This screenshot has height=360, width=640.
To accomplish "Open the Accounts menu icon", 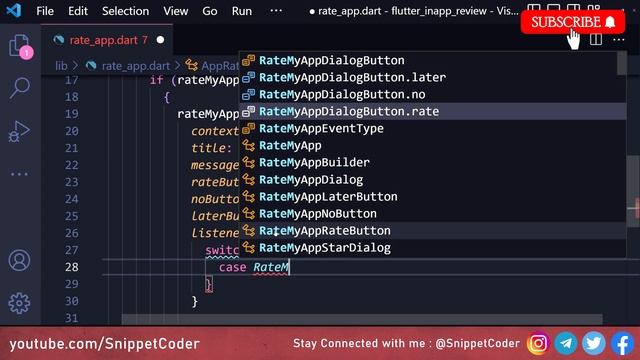I will coord(19,260).
